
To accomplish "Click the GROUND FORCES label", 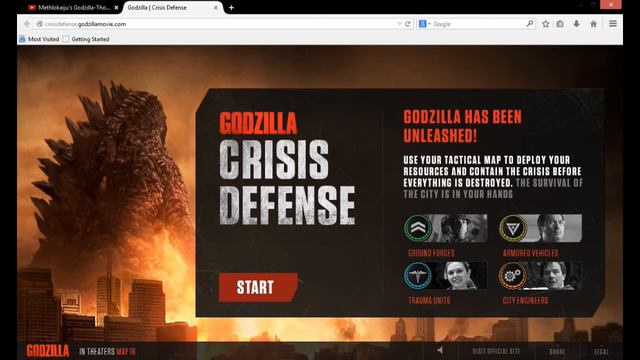I will [431, 253].
